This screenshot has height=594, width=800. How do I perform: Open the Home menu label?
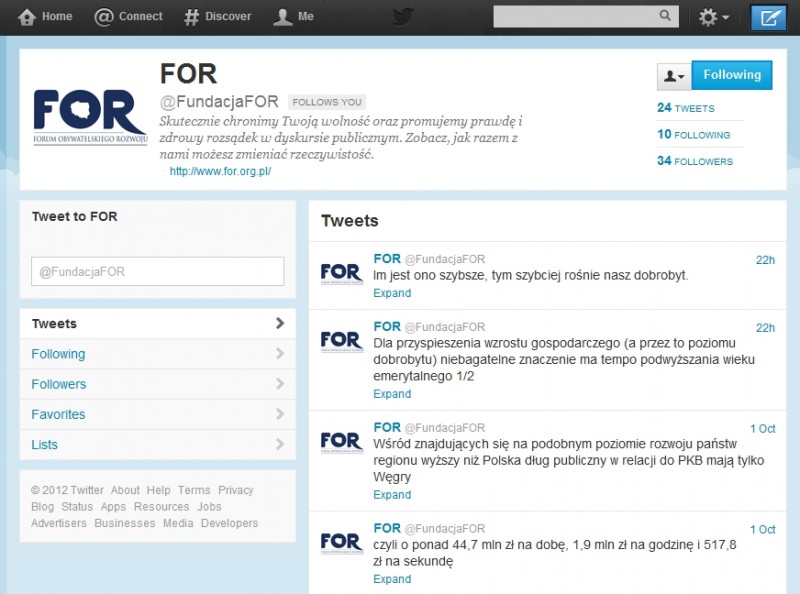point(57,16)
